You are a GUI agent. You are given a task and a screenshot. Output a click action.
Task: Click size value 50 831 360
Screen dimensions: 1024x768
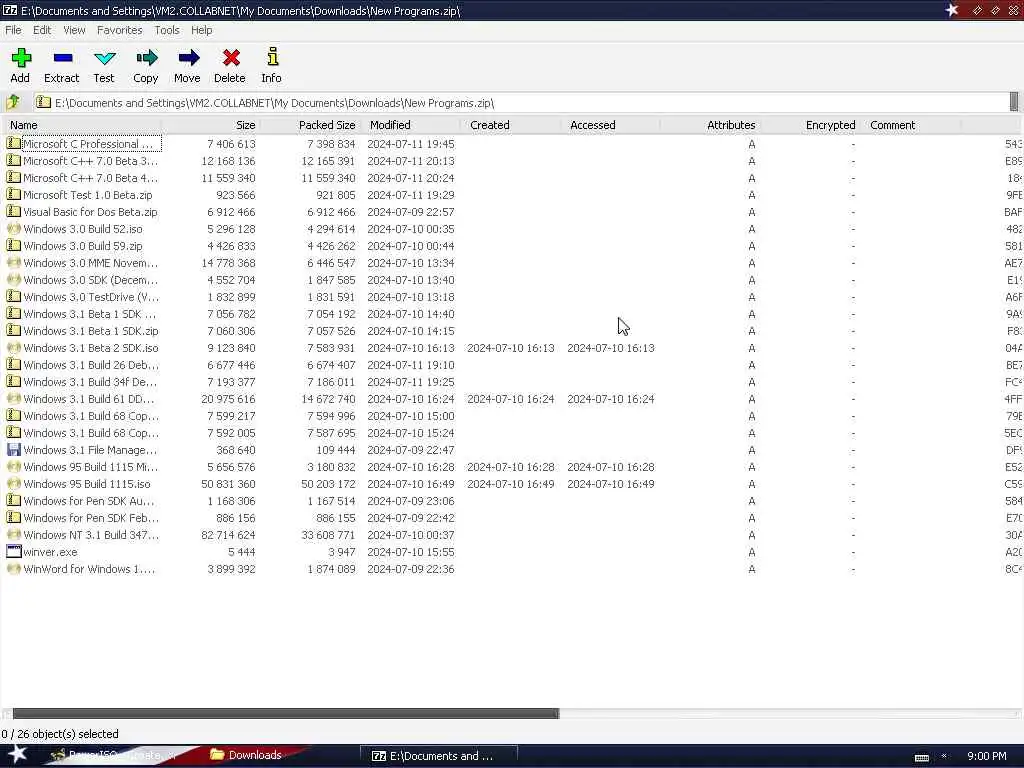pyautogui.click(x=229, y=484)
